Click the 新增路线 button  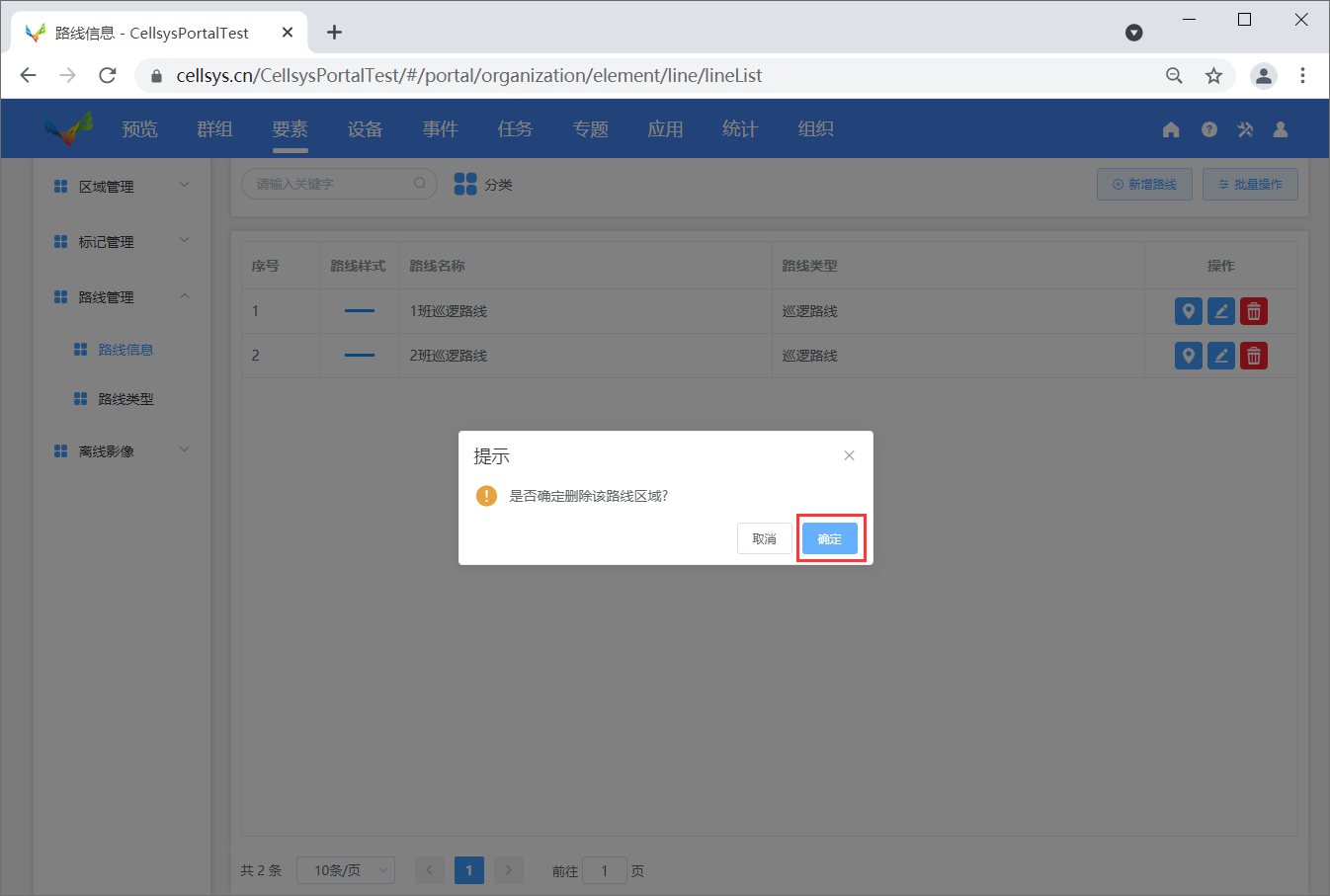pyautogui.click(x=1144, y=184)
